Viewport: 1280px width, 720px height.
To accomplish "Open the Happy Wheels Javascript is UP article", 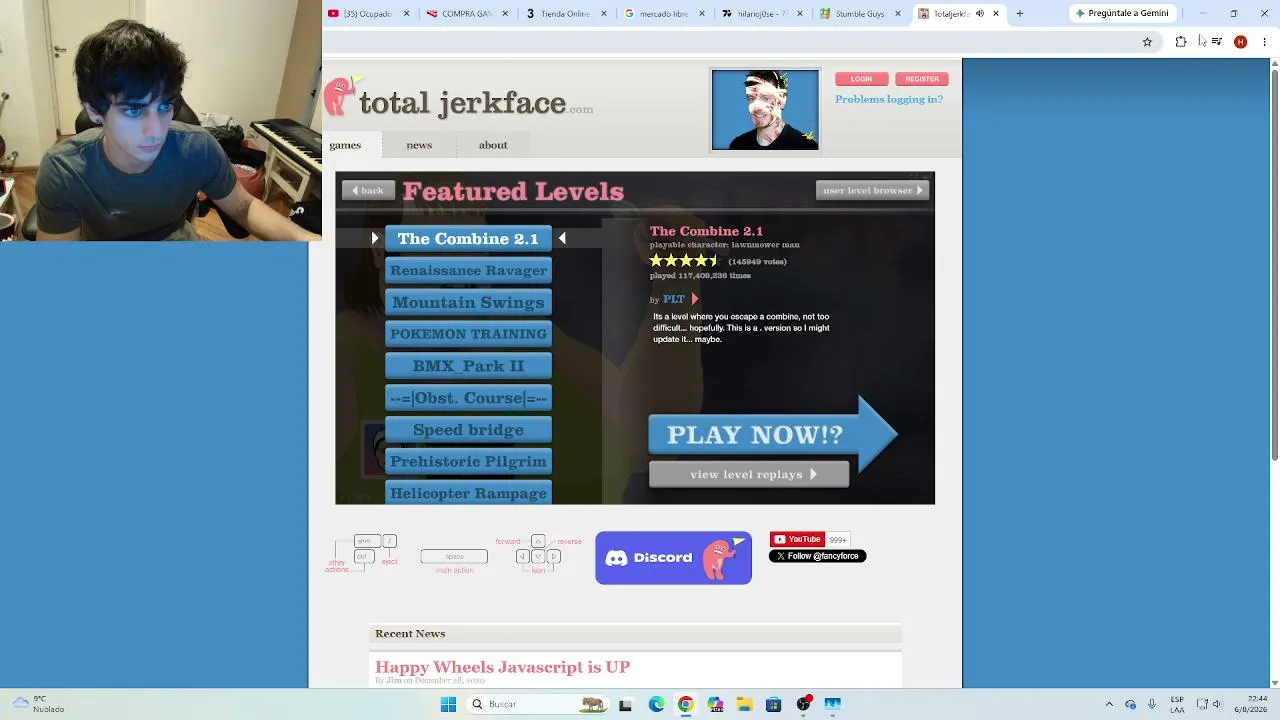I will click(x=502, y=667).
